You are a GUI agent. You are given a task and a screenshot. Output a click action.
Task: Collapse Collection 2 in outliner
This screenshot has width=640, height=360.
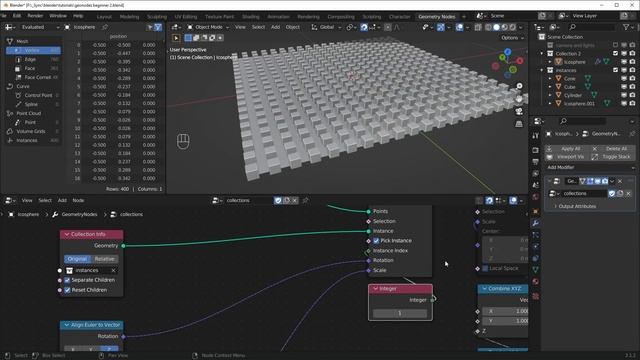[x=542, y=53]
